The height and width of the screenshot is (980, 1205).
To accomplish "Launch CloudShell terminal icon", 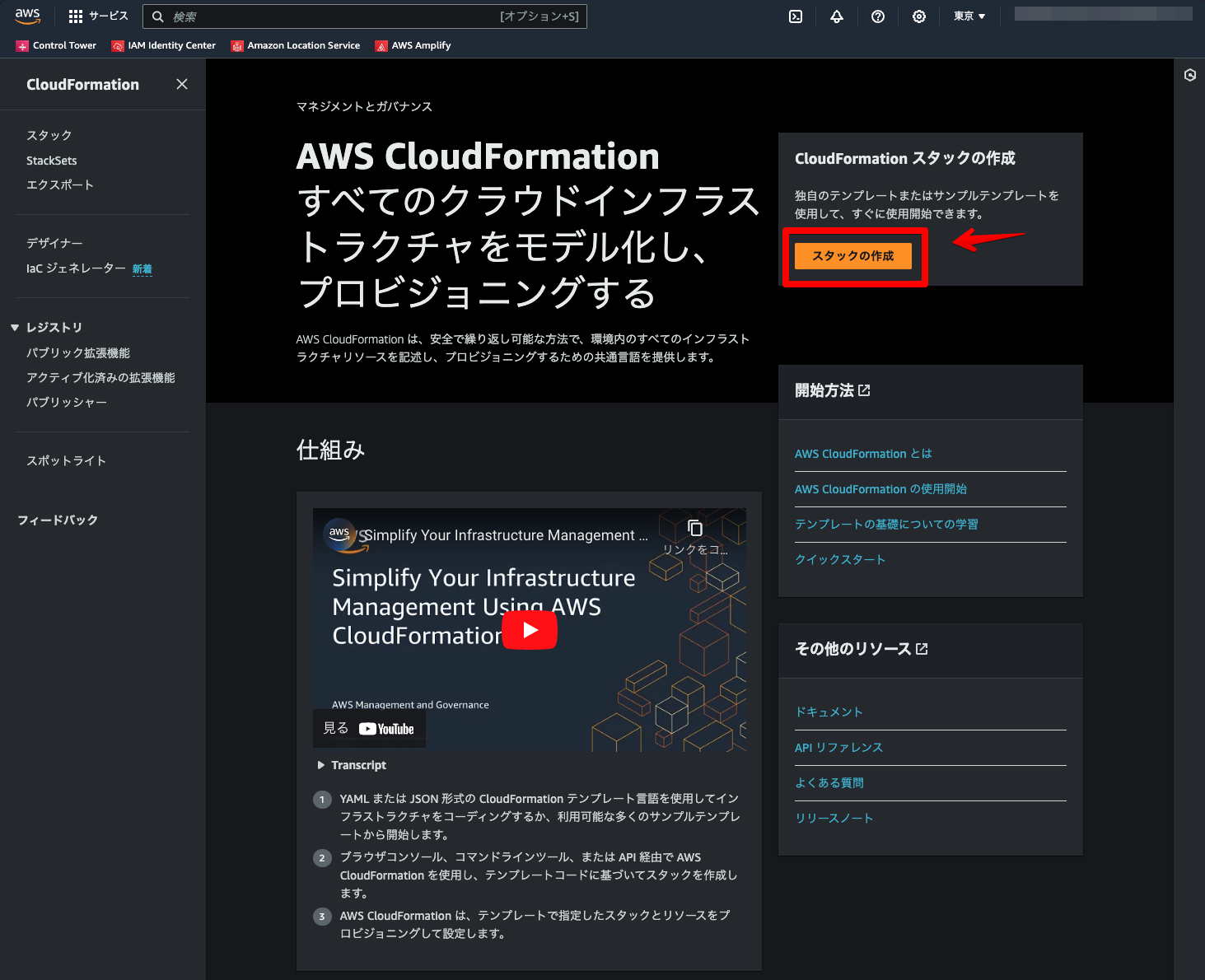I will (796, 16).
